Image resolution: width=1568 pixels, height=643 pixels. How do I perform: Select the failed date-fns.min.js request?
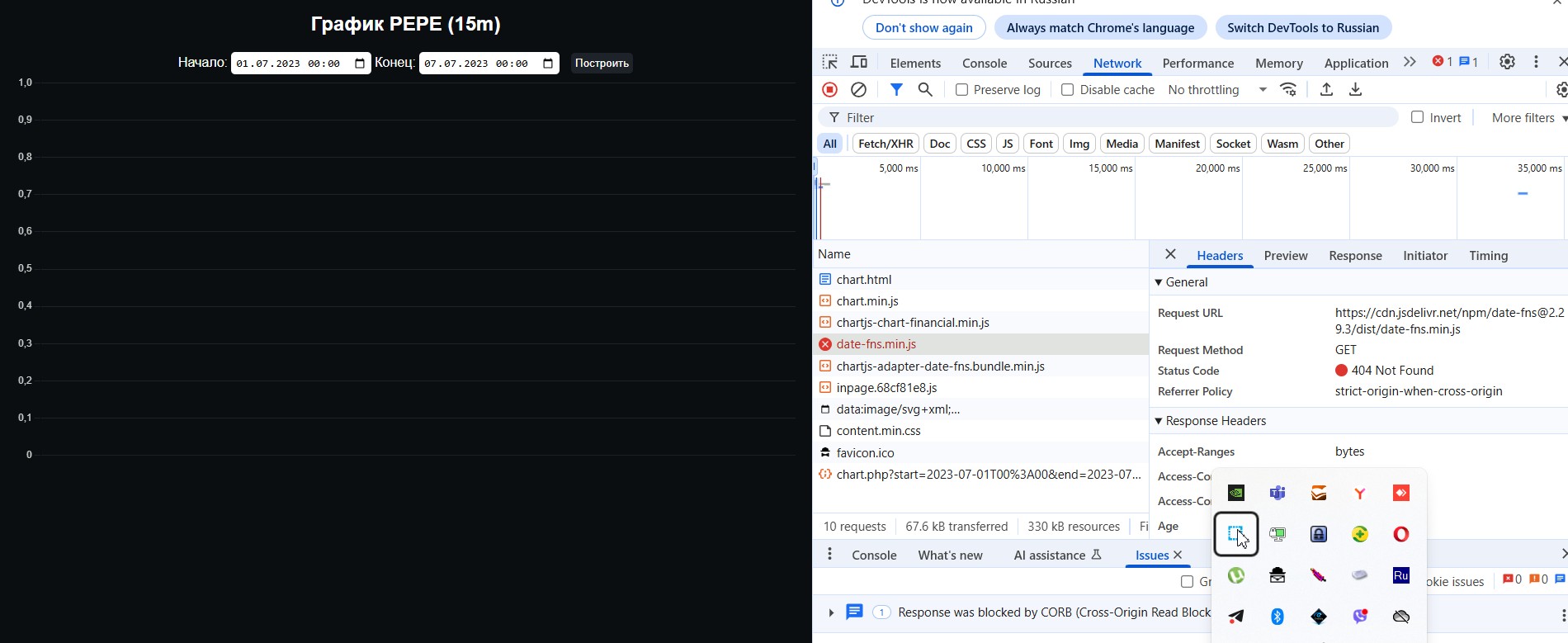(x=980, y=344)
